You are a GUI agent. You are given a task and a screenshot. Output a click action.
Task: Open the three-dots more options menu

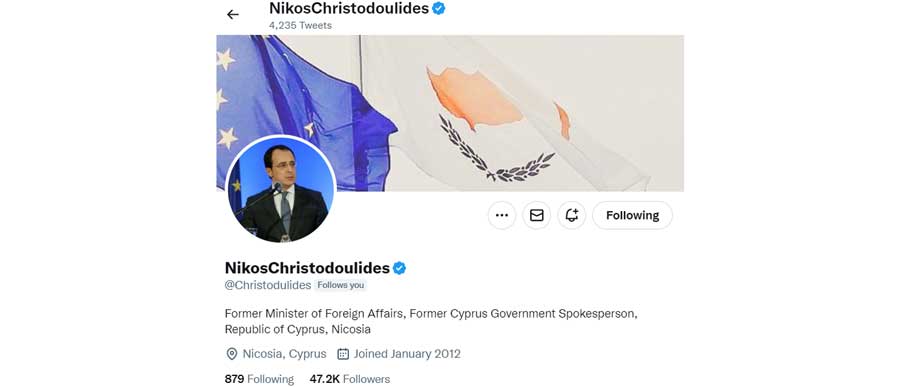point(502,215)
